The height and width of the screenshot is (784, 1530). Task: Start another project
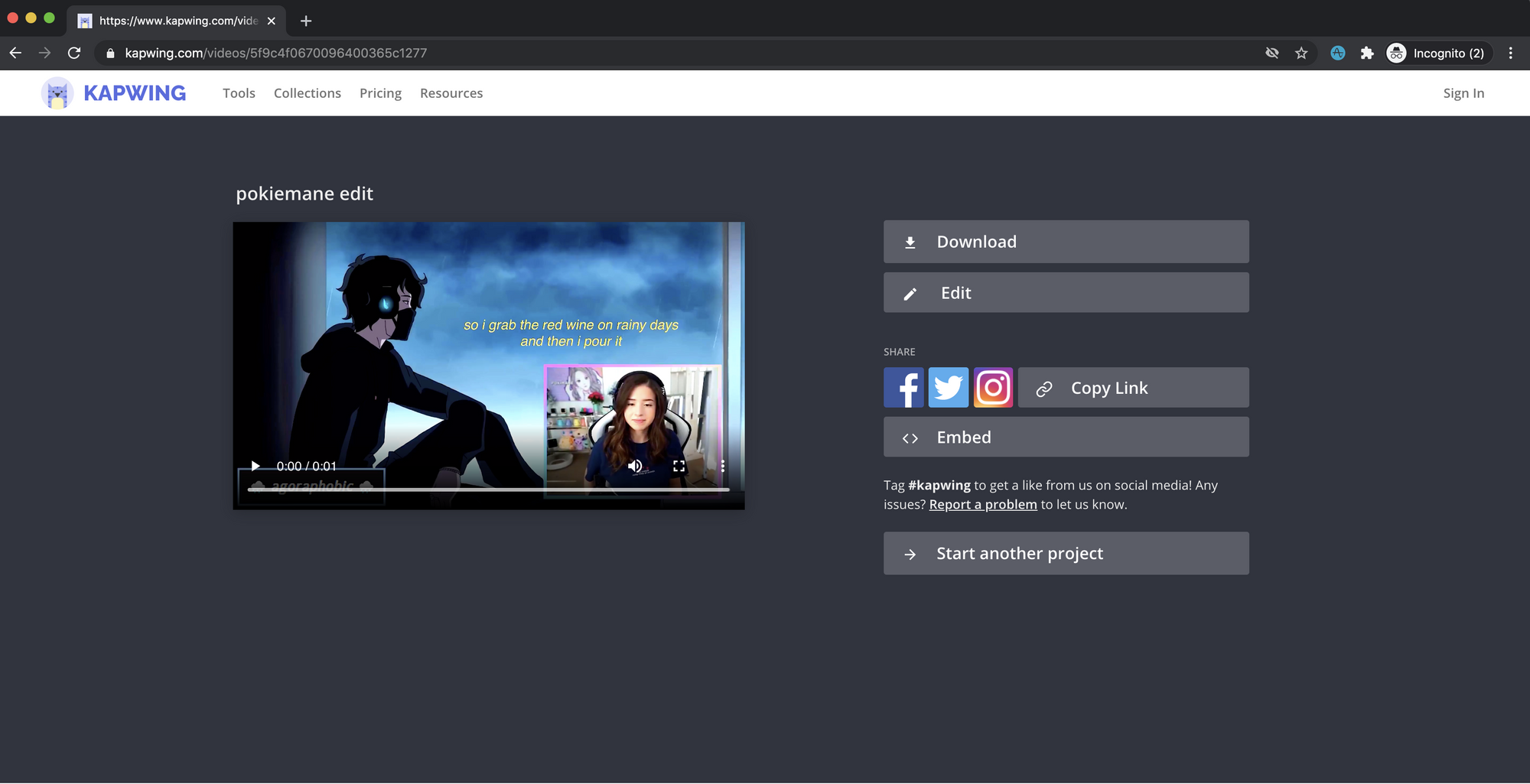pyautogui.click(x=1066, y=554)
